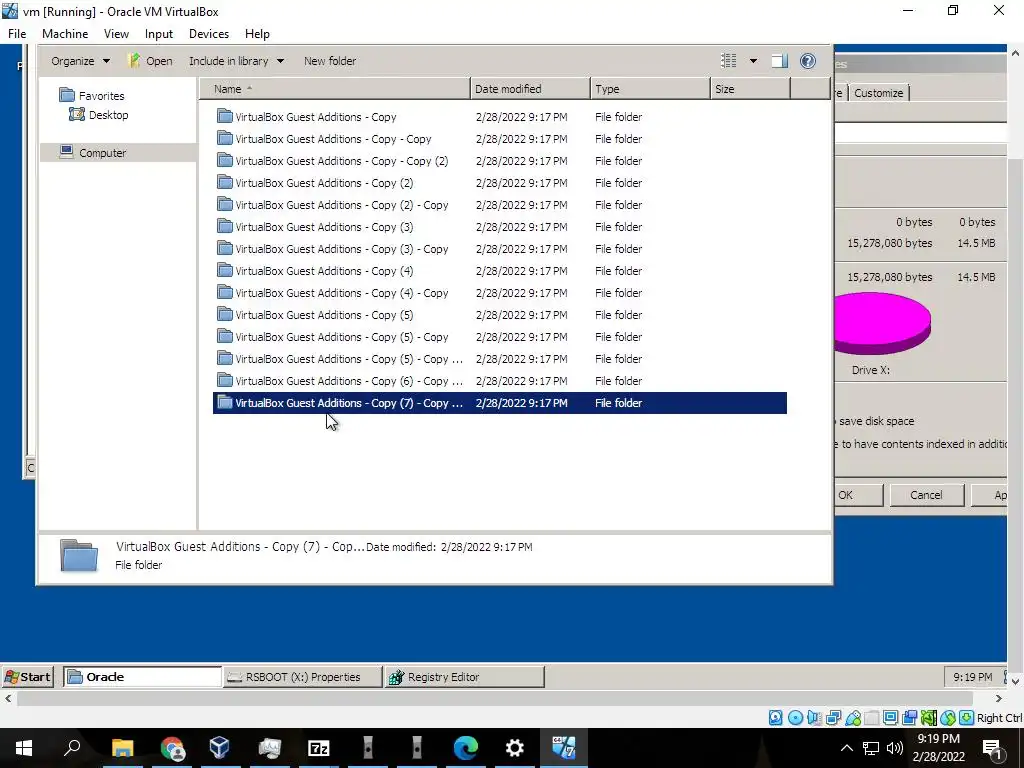The image size is (1024, 768).
Task: Sort by the Name column header
Action: coord(334,89)
